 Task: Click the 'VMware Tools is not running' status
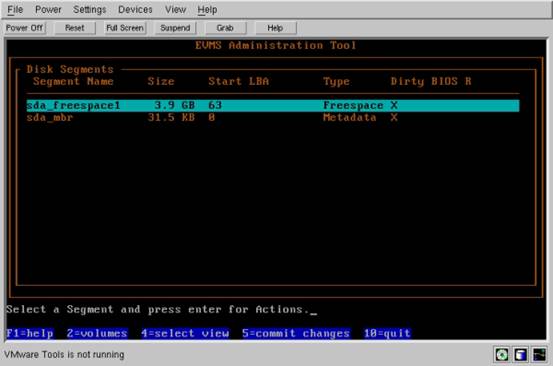click(x=64, y=354)
